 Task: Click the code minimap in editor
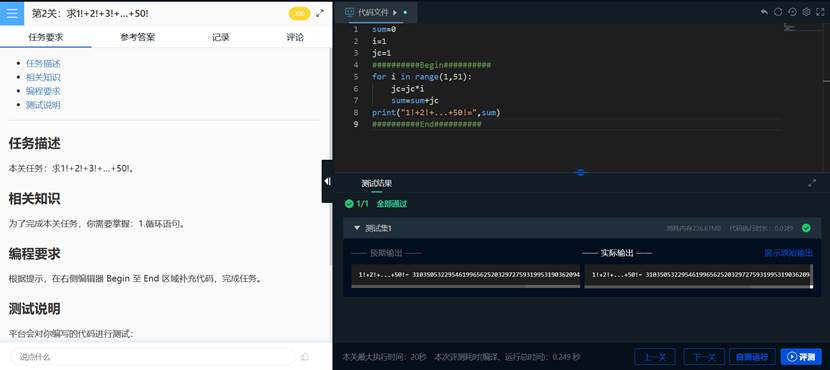(x=802, y=28)
